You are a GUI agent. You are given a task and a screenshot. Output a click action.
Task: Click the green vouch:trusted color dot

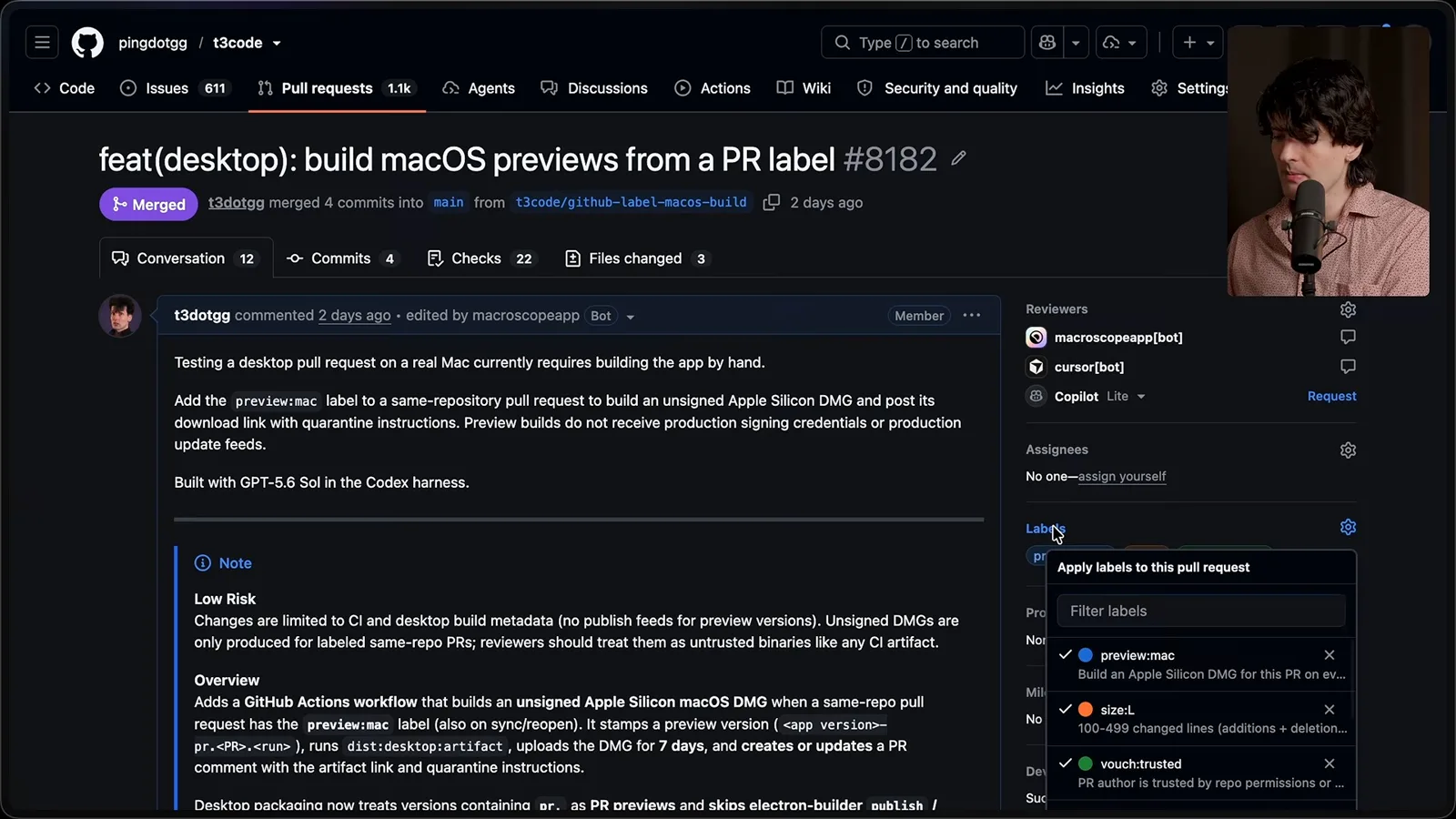[x=1086, y=763]
